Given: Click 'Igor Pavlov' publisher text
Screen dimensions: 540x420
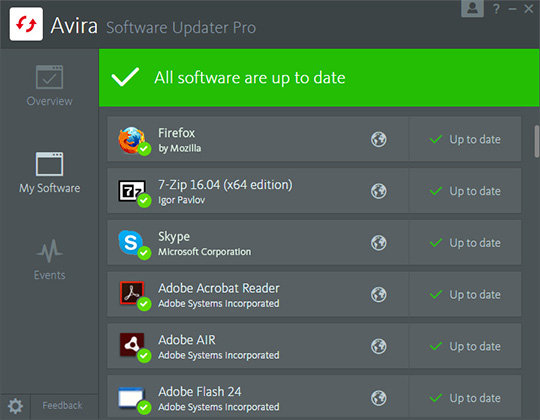Looking at the screenshot, I should [x=181, y=200].
